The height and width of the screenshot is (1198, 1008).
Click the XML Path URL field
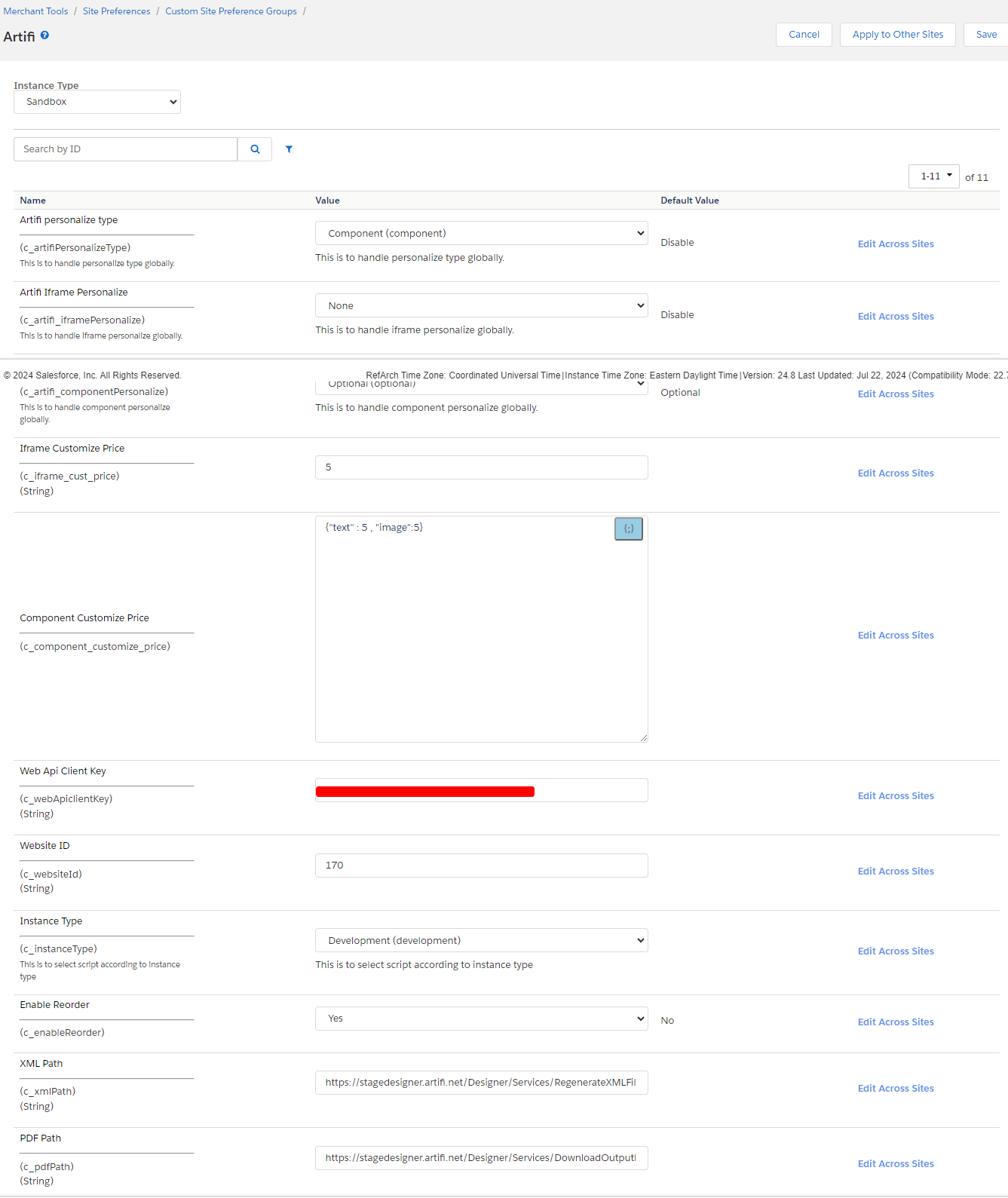click(482, 1083)
